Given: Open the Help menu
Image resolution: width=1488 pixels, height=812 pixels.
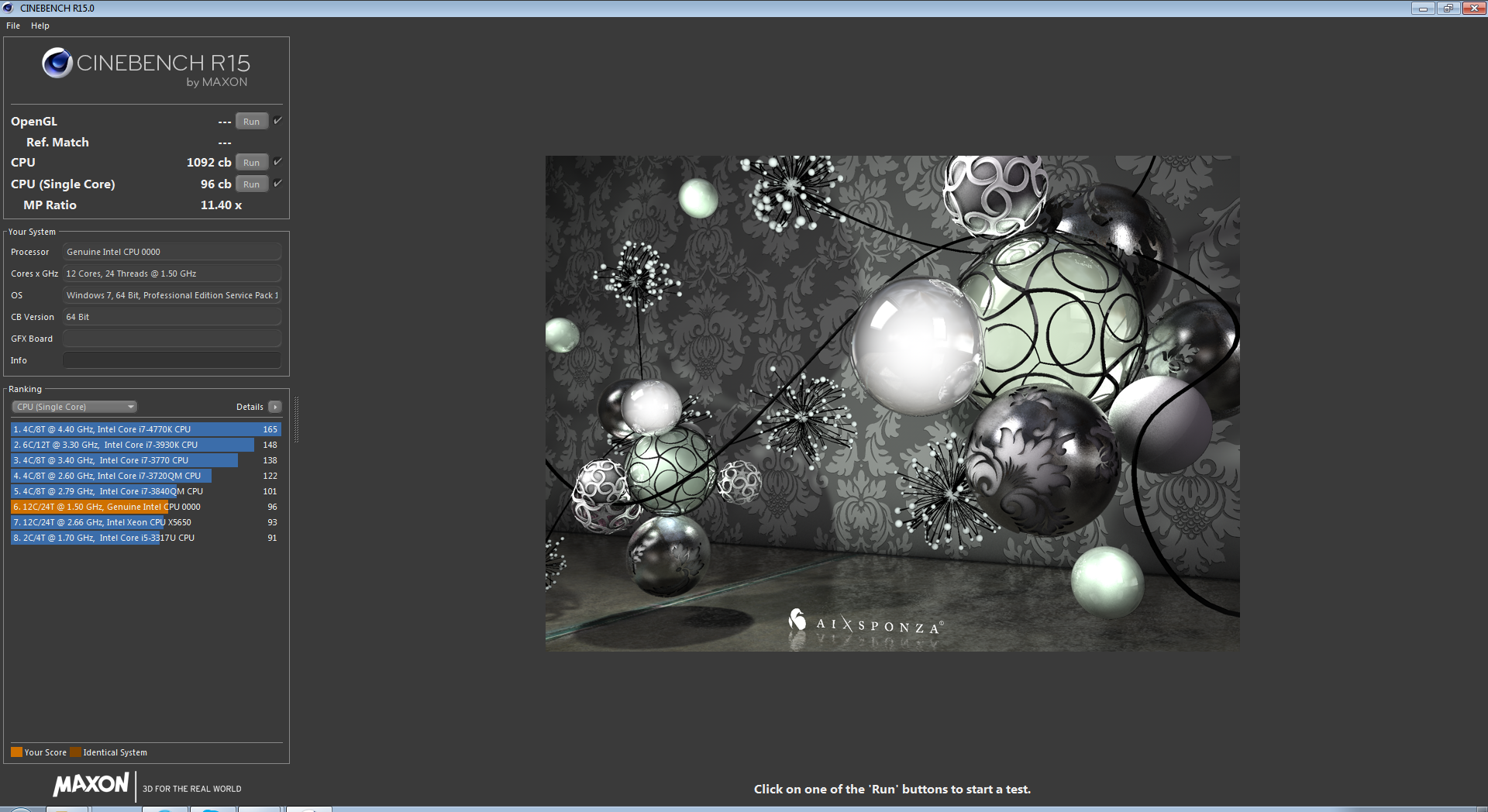Looking at the screenshot, I should (40, 26).
